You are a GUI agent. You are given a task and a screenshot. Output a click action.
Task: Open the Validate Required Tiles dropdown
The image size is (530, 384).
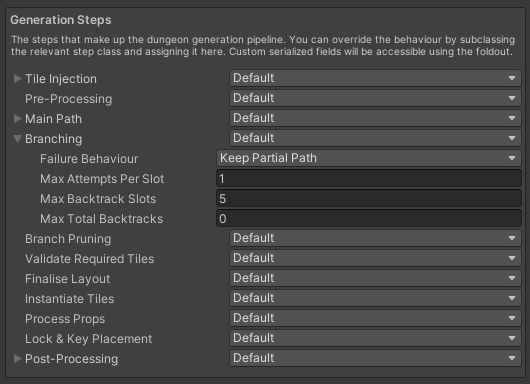[x=375, y=258]
